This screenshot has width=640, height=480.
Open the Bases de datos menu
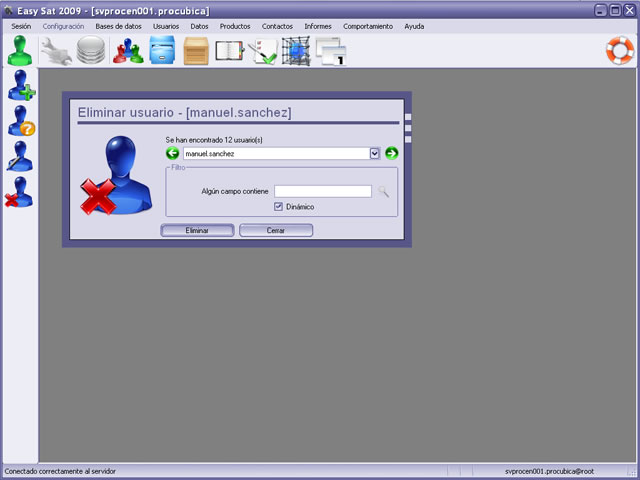point(118,26)
